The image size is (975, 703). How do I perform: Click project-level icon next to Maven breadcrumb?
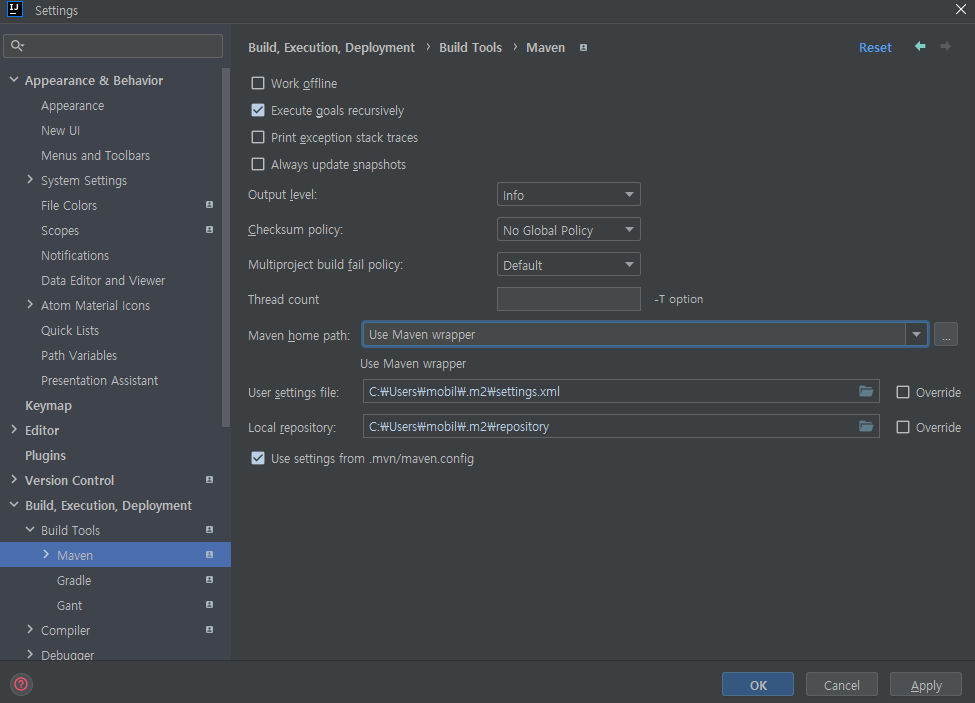584,48
